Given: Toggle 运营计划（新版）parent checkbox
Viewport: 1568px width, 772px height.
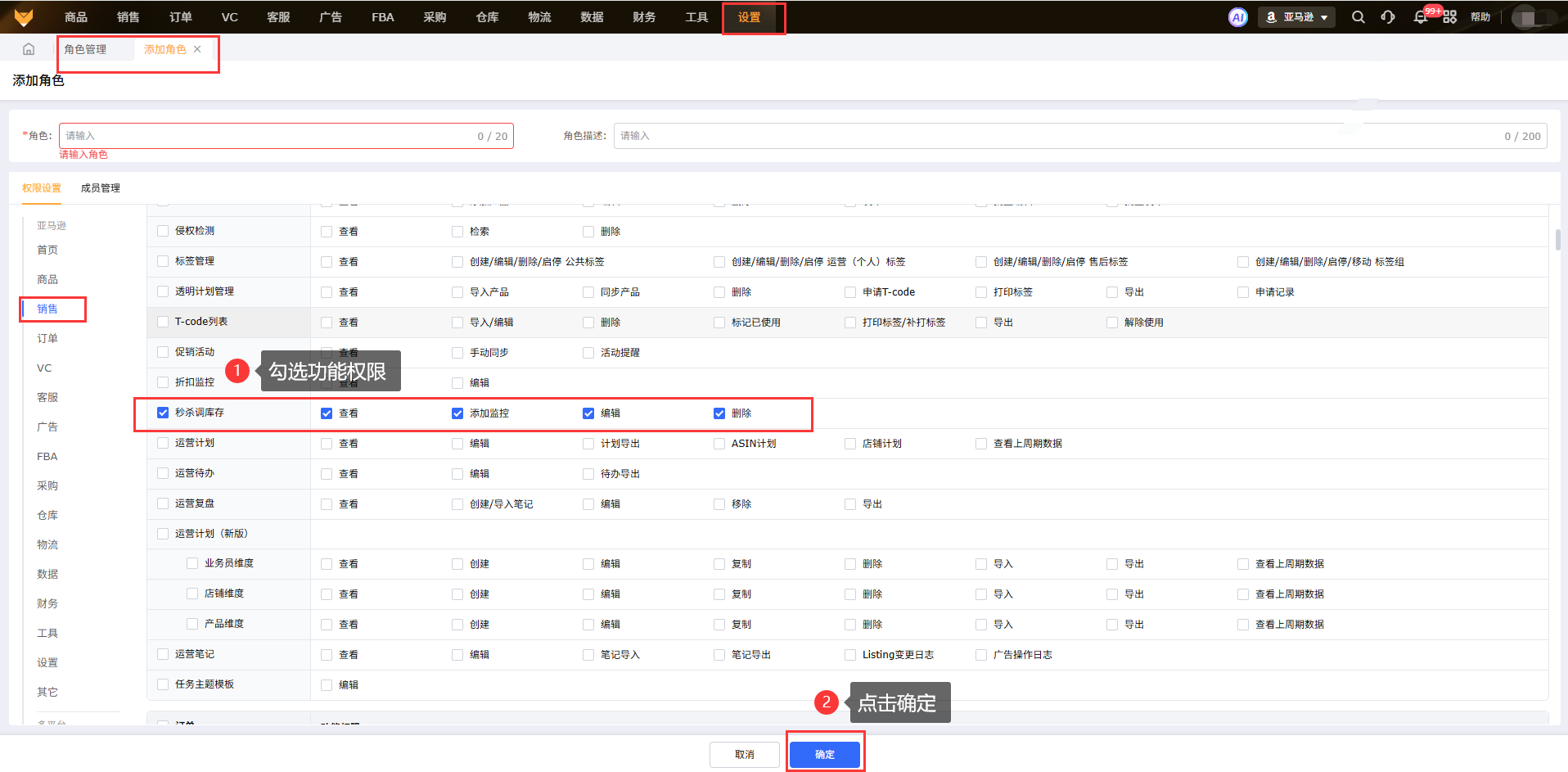Looking at the screenshot, I should [x=163, y=534].
